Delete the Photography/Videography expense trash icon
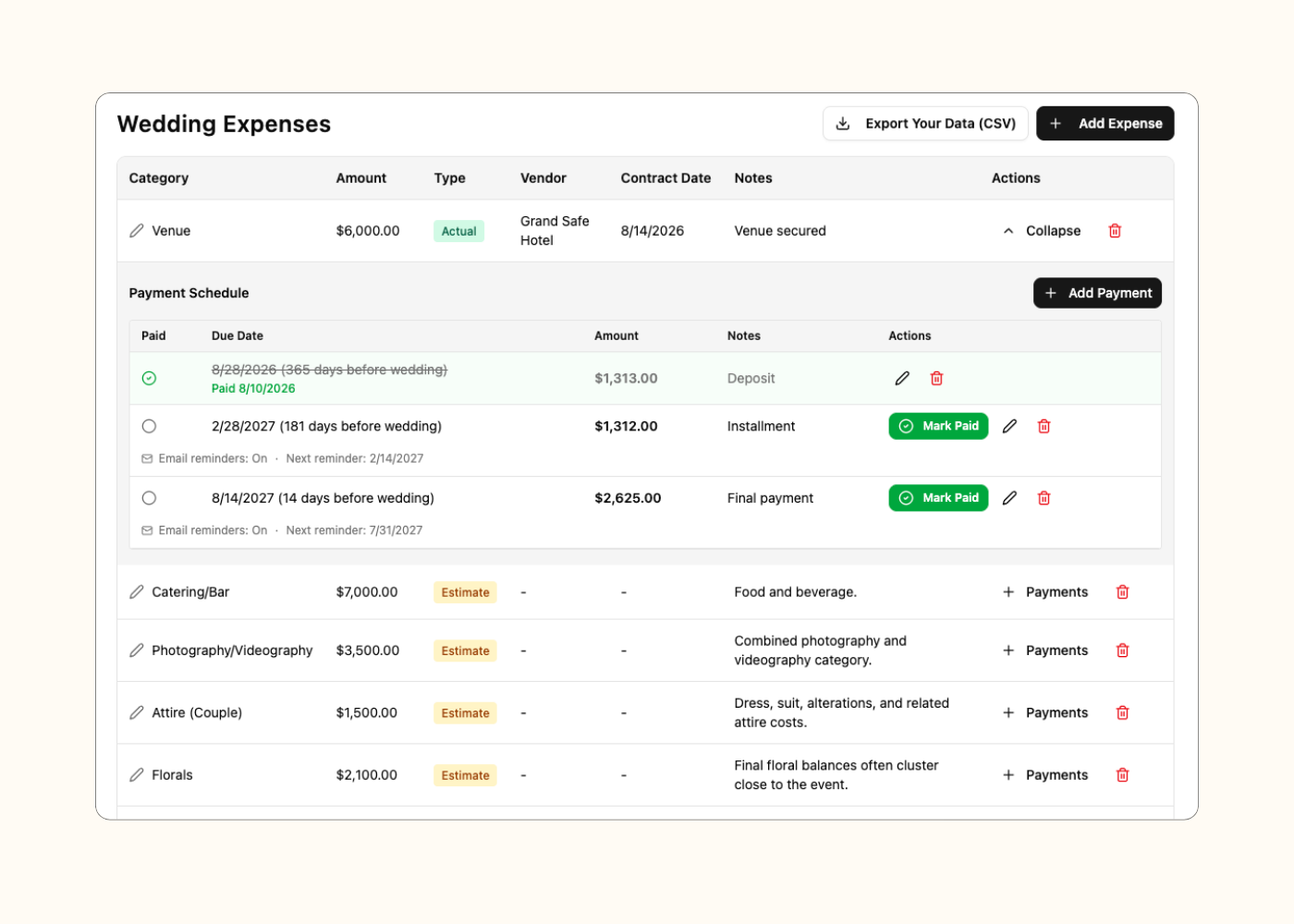This screenshot has height=924, width=1294. [x=1122, y=650]
